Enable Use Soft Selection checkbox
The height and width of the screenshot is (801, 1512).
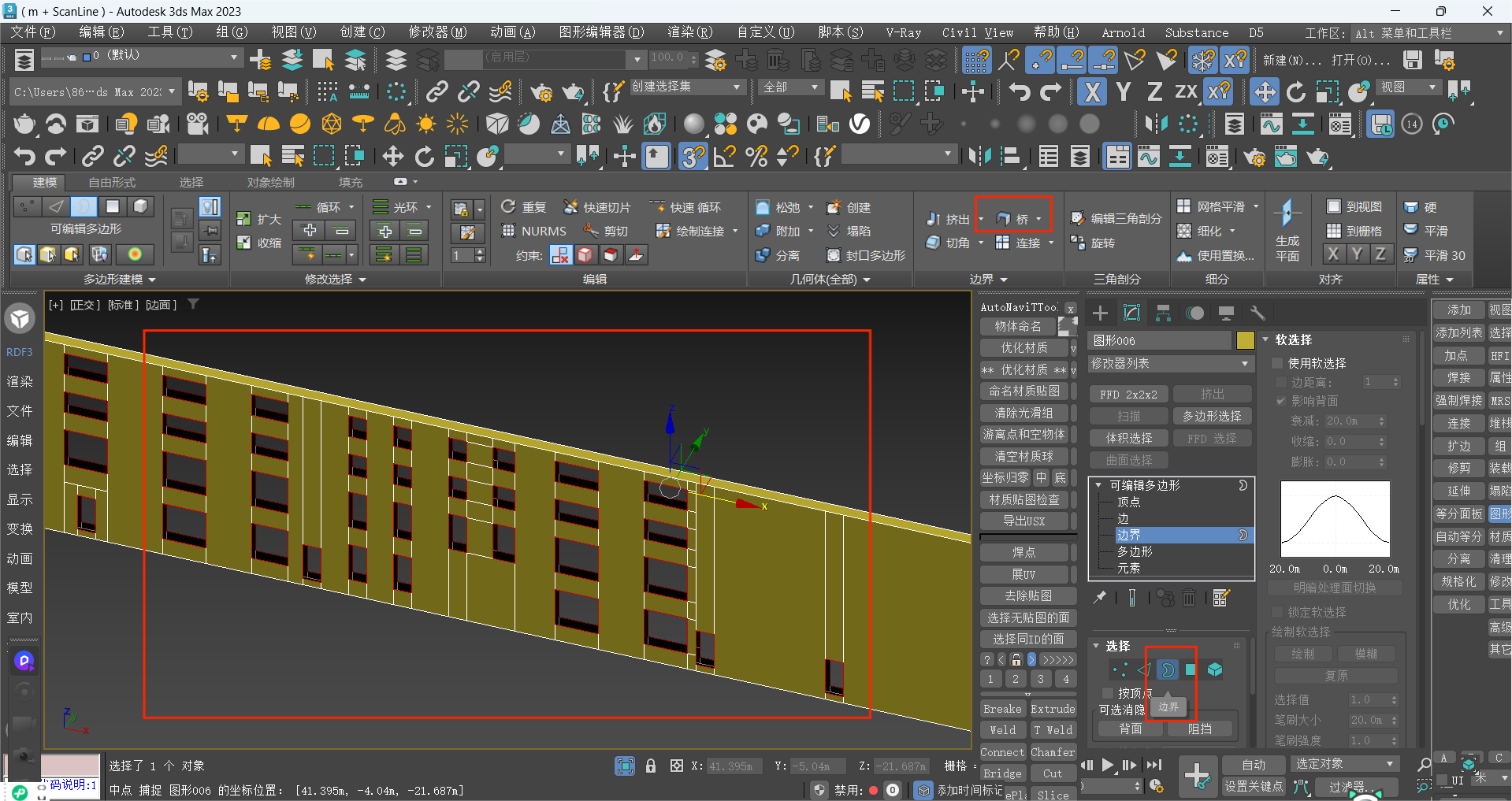point(1278,363)
